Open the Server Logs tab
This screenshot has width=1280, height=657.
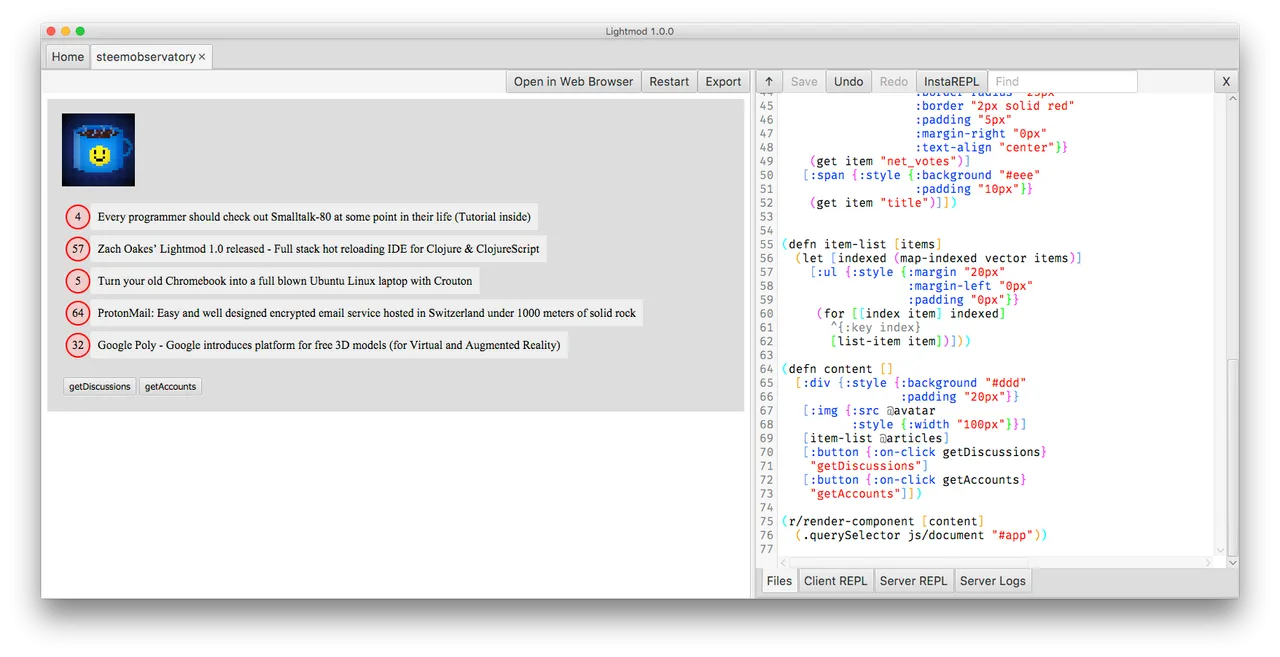[x=992, y=580]
